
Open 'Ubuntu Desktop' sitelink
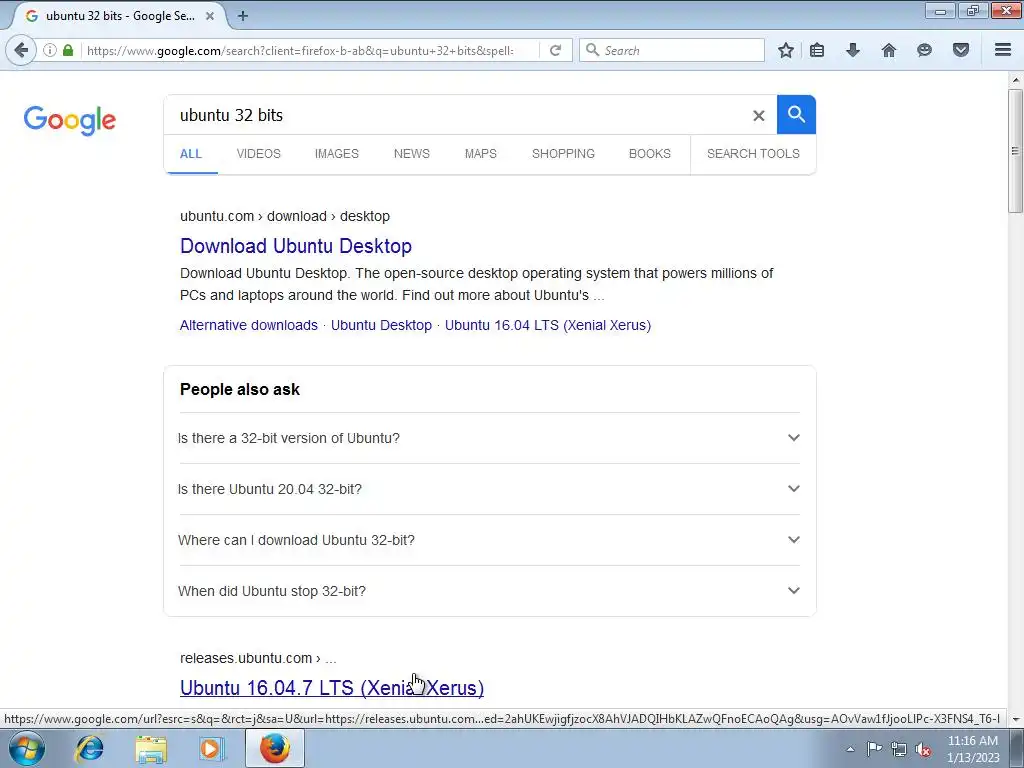[381, 325]
